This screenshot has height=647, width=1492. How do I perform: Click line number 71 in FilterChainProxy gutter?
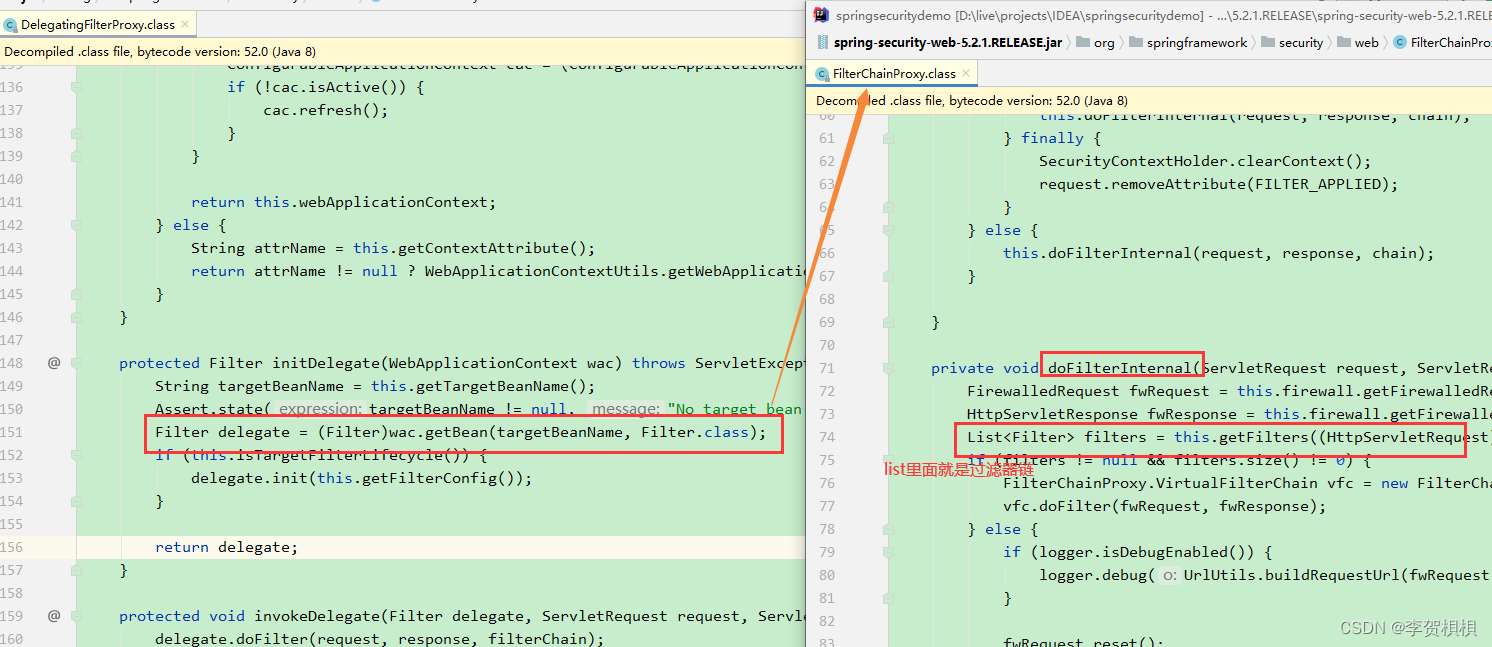[826, 368]
